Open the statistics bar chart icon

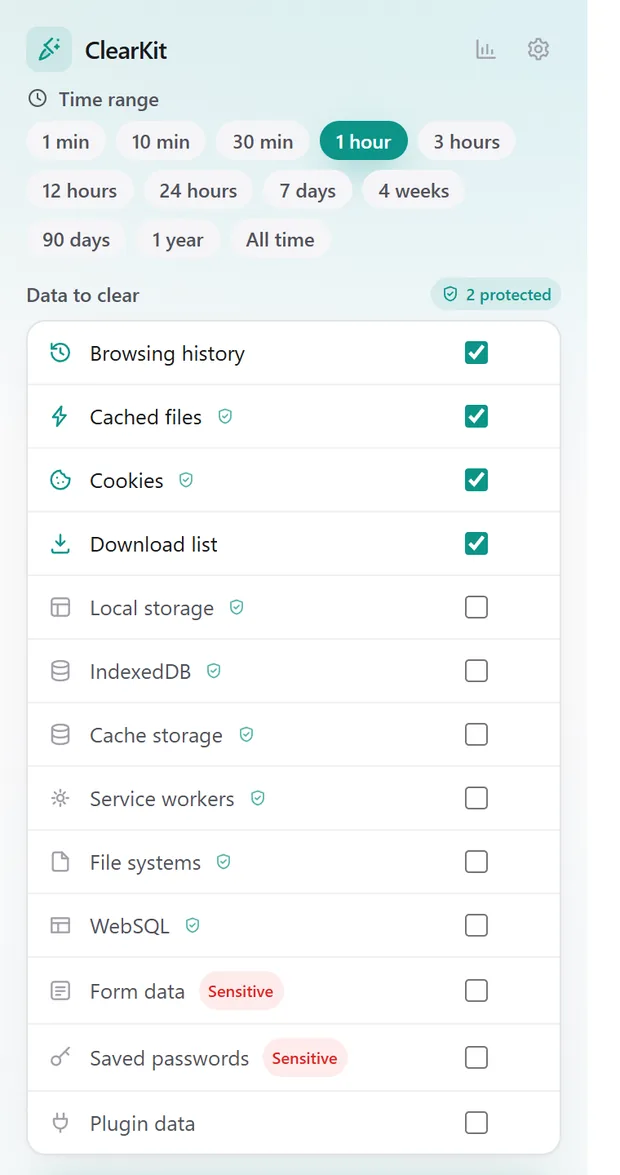486,49
